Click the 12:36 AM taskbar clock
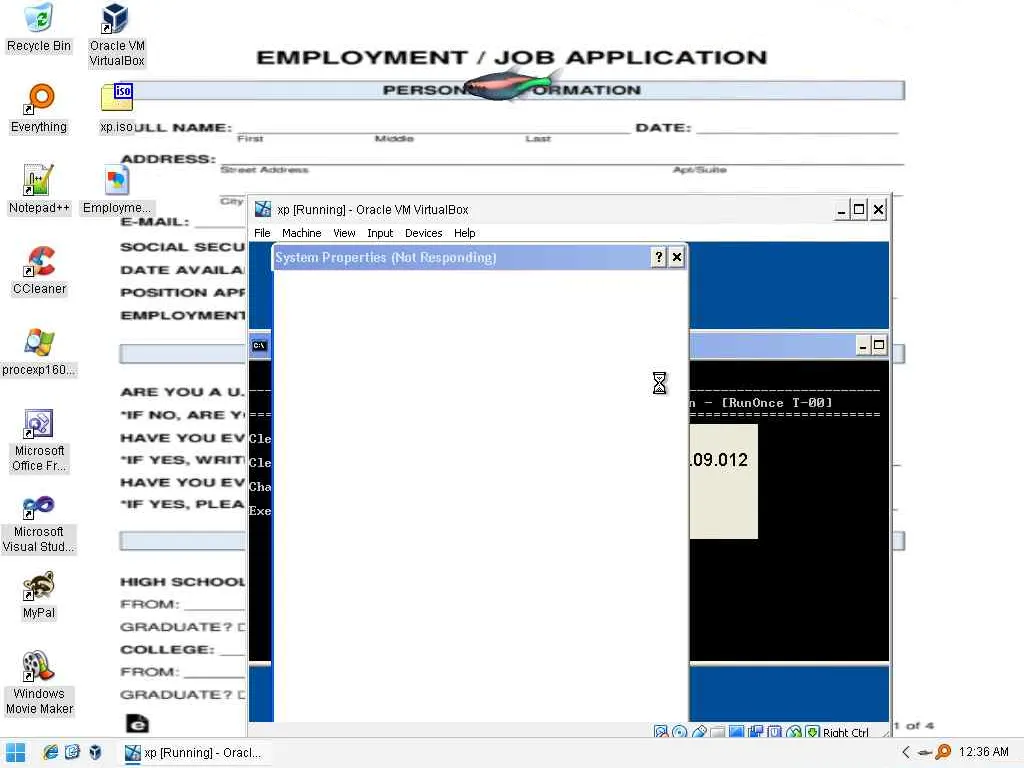 point(984,752)
